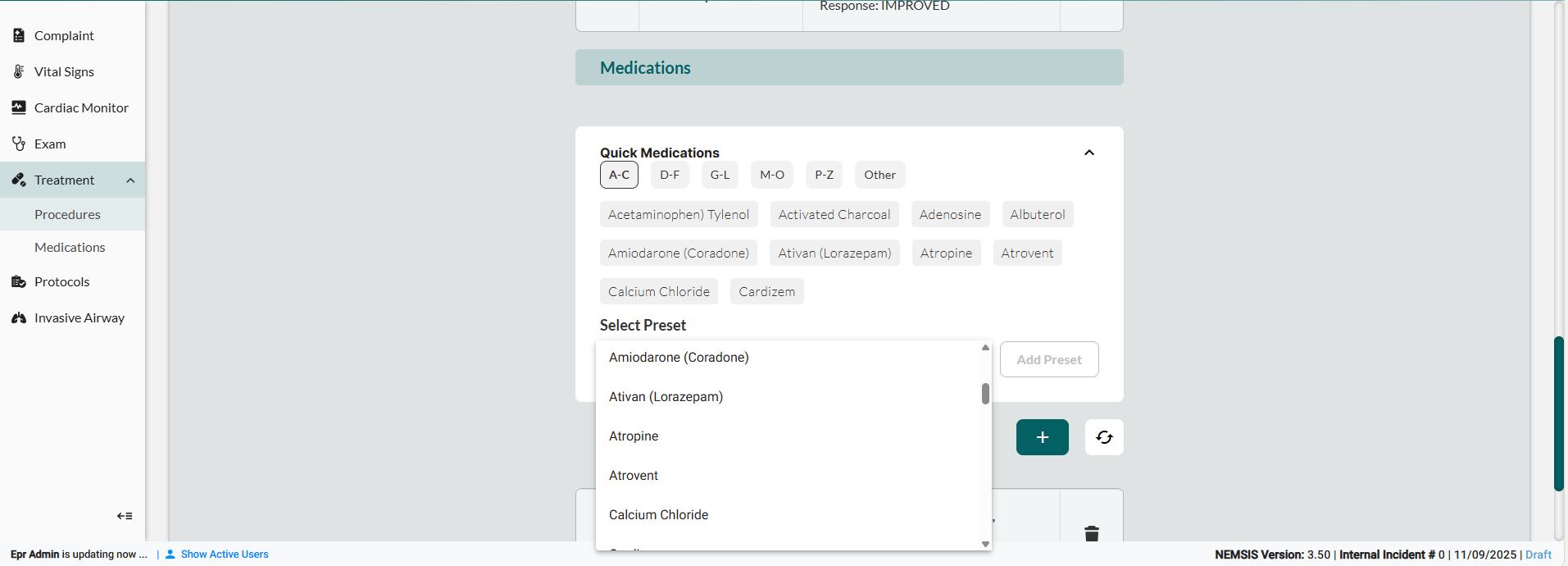Open the Show Active Users link

click(x=224, y=555)
